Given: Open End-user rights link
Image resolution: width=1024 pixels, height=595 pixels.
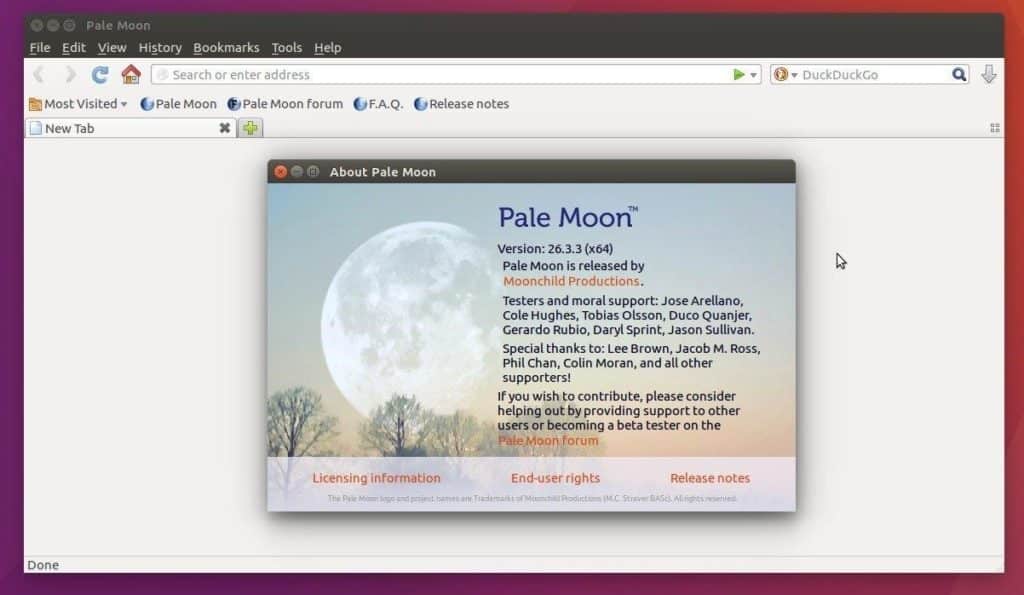Looking at the screenshot, I should pyautogui.click(x=555, y=478).
